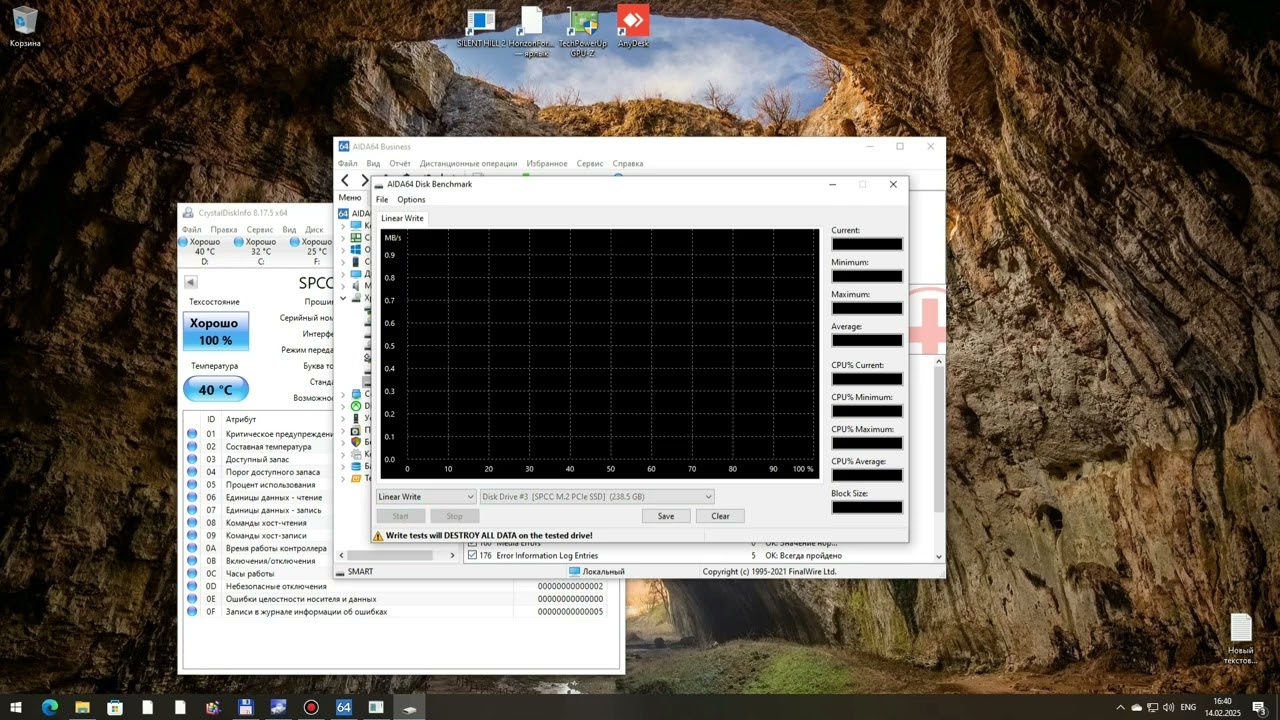
Task: Click the Хорошо 100 % health status button
Action: coord(215,332)
